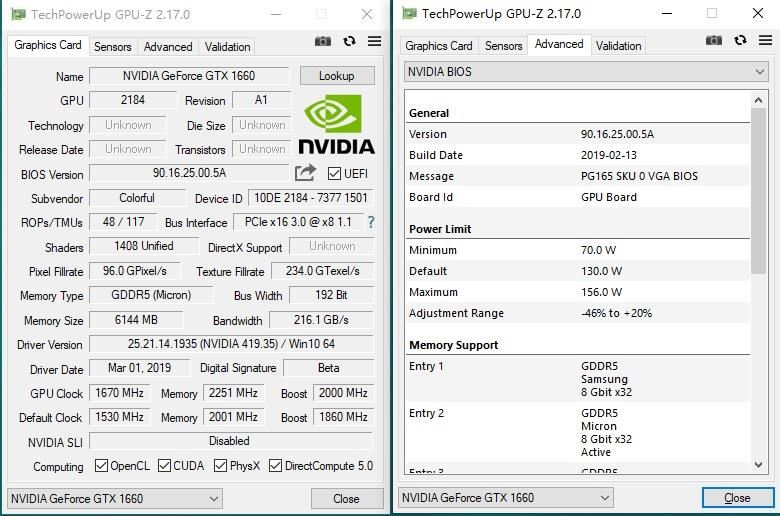Click the Shaders 1408 Unified field
The height and width of the screenshot is (516, 780).
tap(144, 246)
